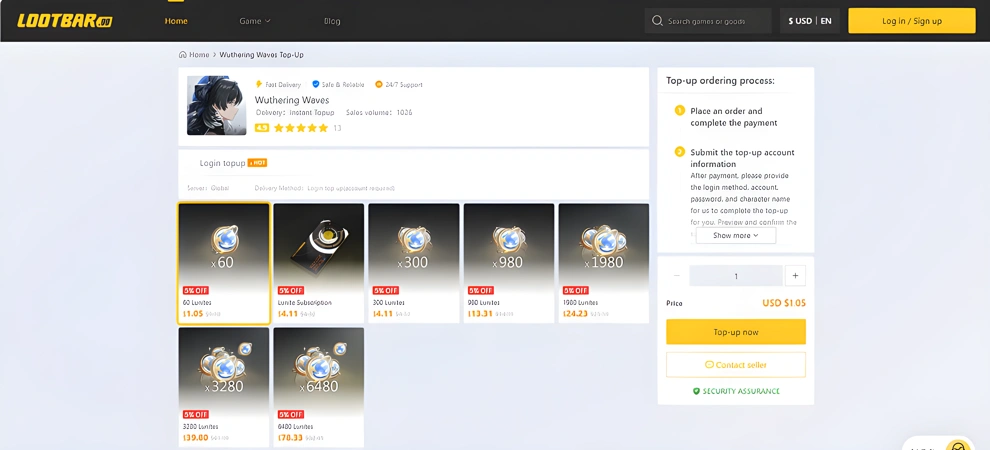This screenshot has height=450, width=990.
Task: Select the 6480 Lunites package
Action: coord(318,387)
